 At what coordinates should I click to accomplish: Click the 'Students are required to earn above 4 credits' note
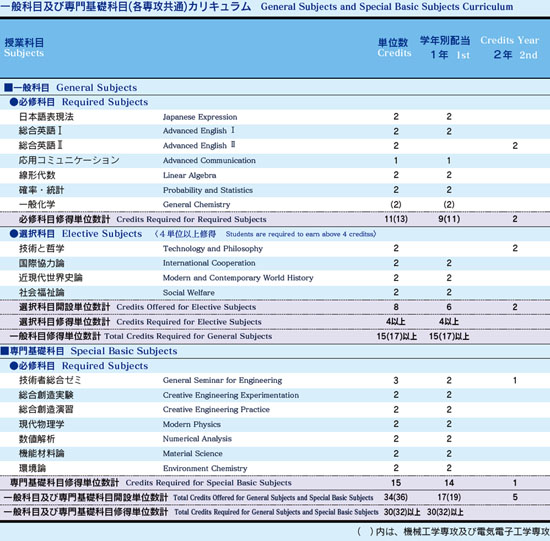[301, 234]
